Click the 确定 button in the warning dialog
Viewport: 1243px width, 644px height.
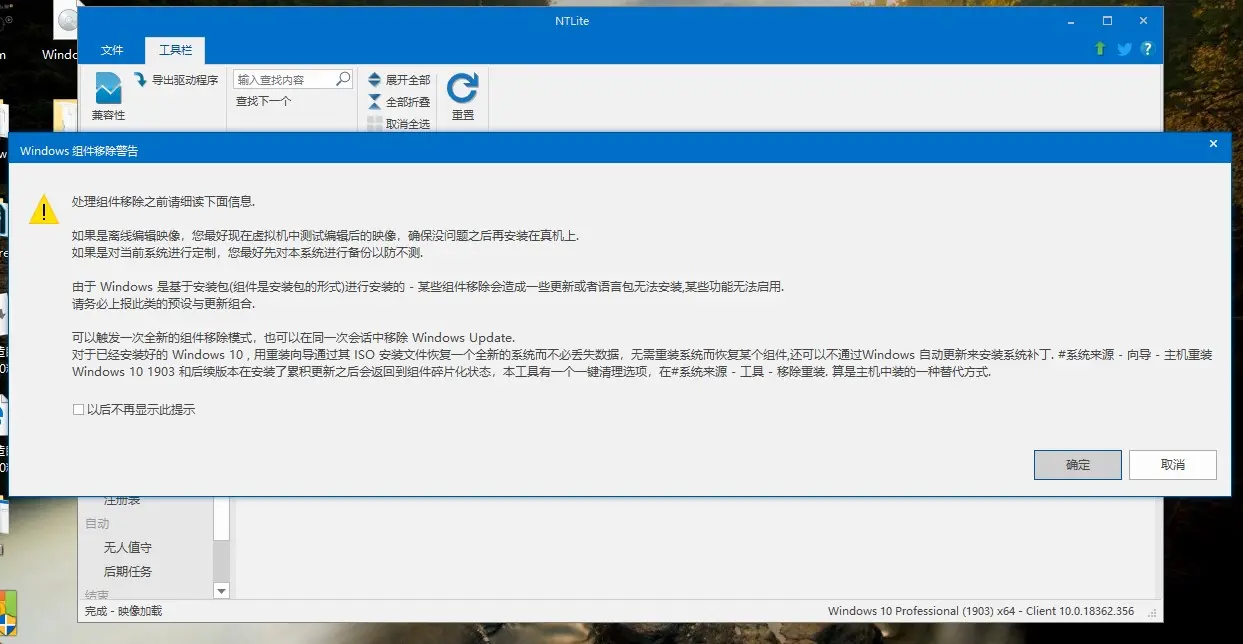click(1078, 465)
